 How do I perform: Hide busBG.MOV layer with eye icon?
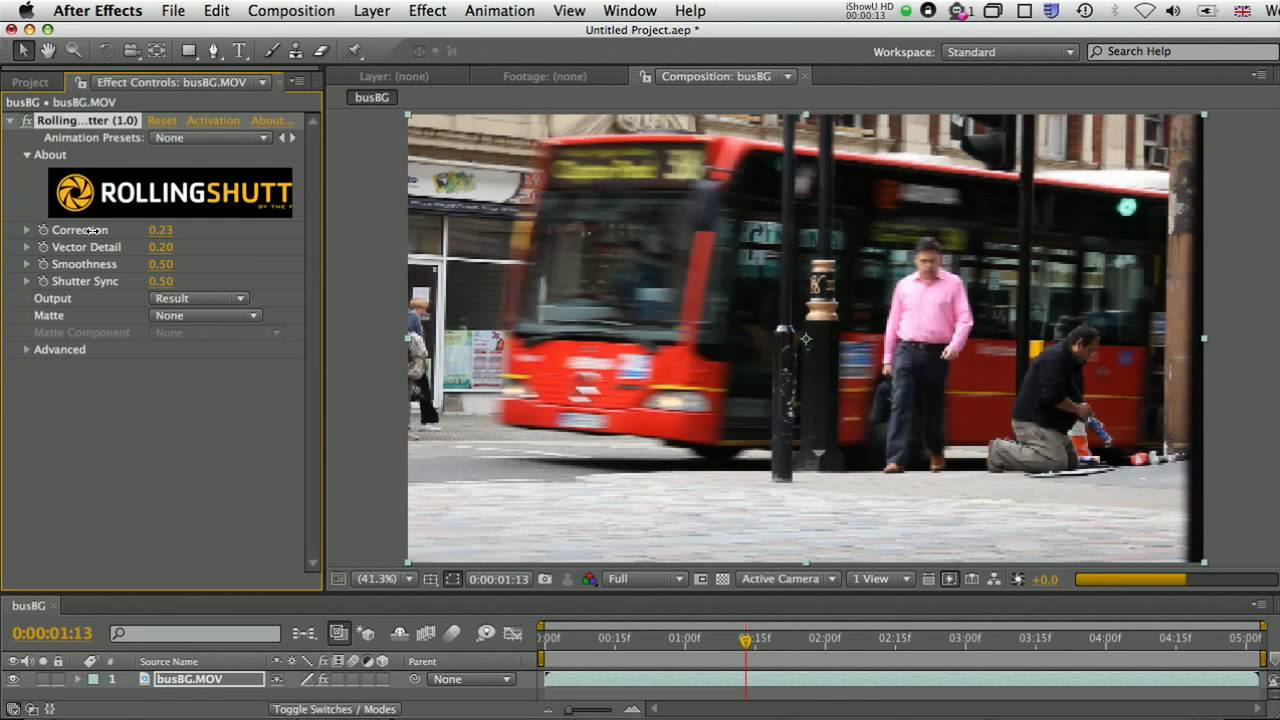click(13, 679)
